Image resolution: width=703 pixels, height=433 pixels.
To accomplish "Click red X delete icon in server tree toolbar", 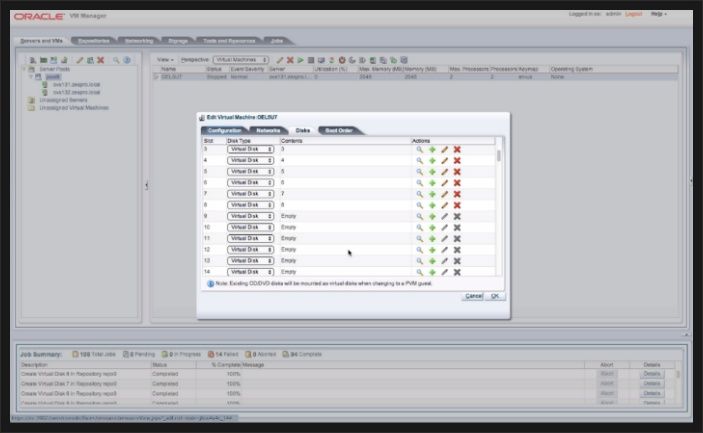I will (101, 60).
